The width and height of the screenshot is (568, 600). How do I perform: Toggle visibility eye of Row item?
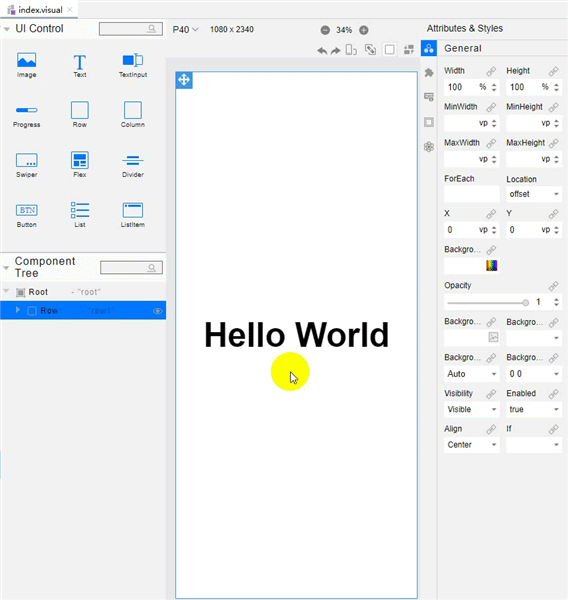click(x=158, y=311)
